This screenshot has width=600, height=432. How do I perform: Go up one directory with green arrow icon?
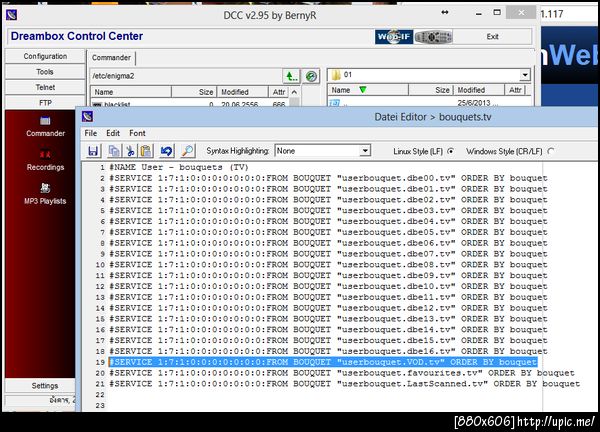click(291, 76)
